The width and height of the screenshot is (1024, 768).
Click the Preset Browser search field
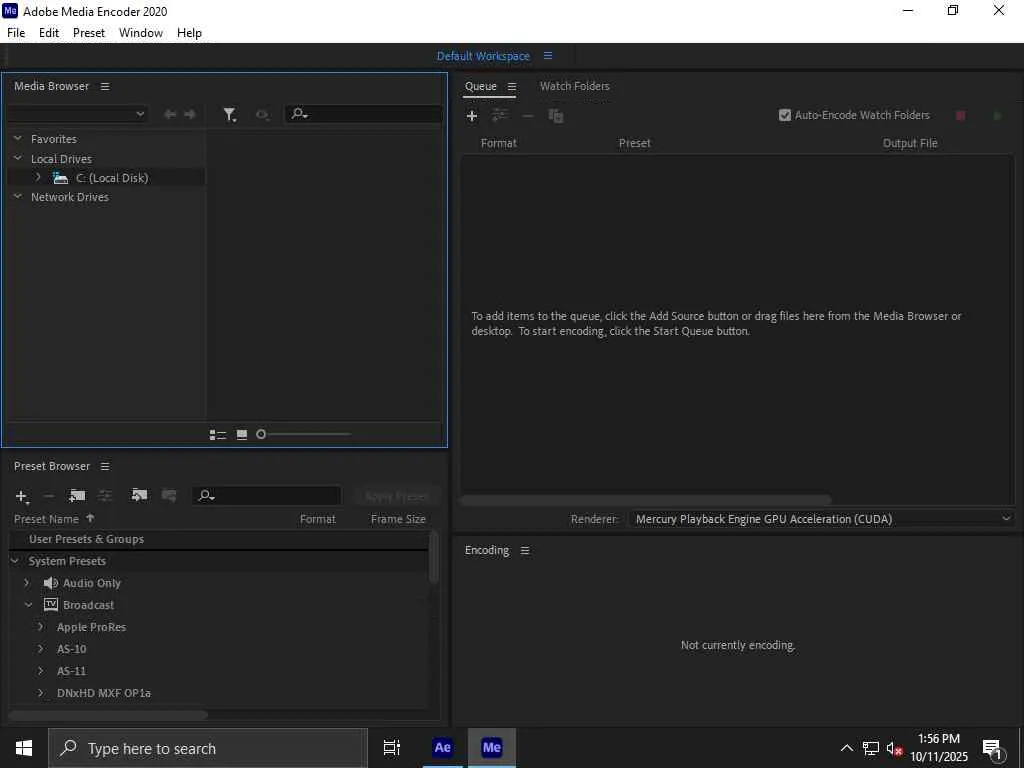coord(266,496)
